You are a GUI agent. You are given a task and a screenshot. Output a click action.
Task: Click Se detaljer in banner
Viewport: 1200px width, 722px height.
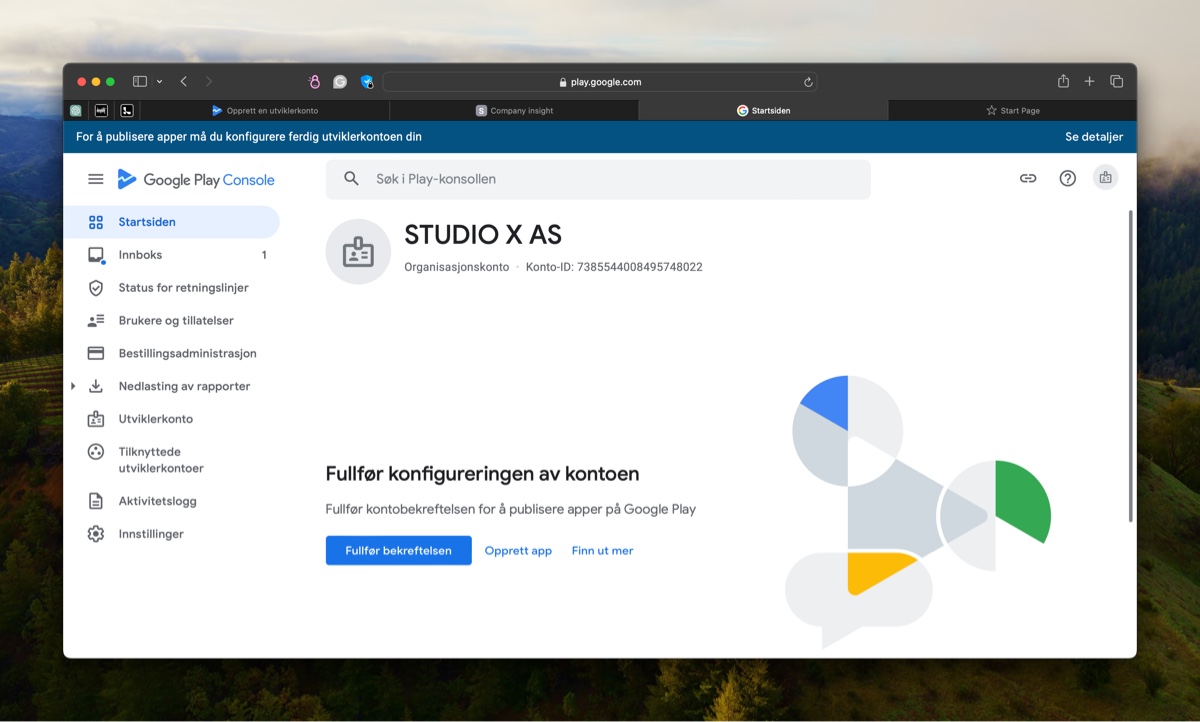point(1094,137)
